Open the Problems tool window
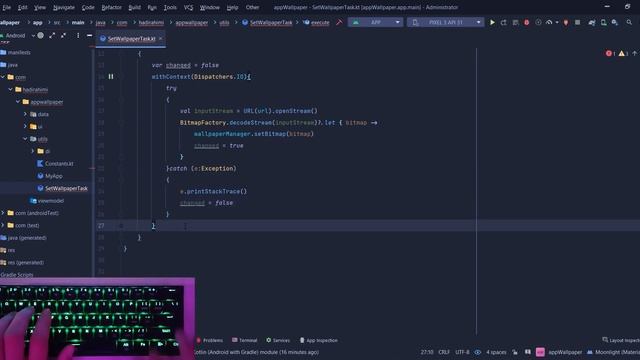 209,340
